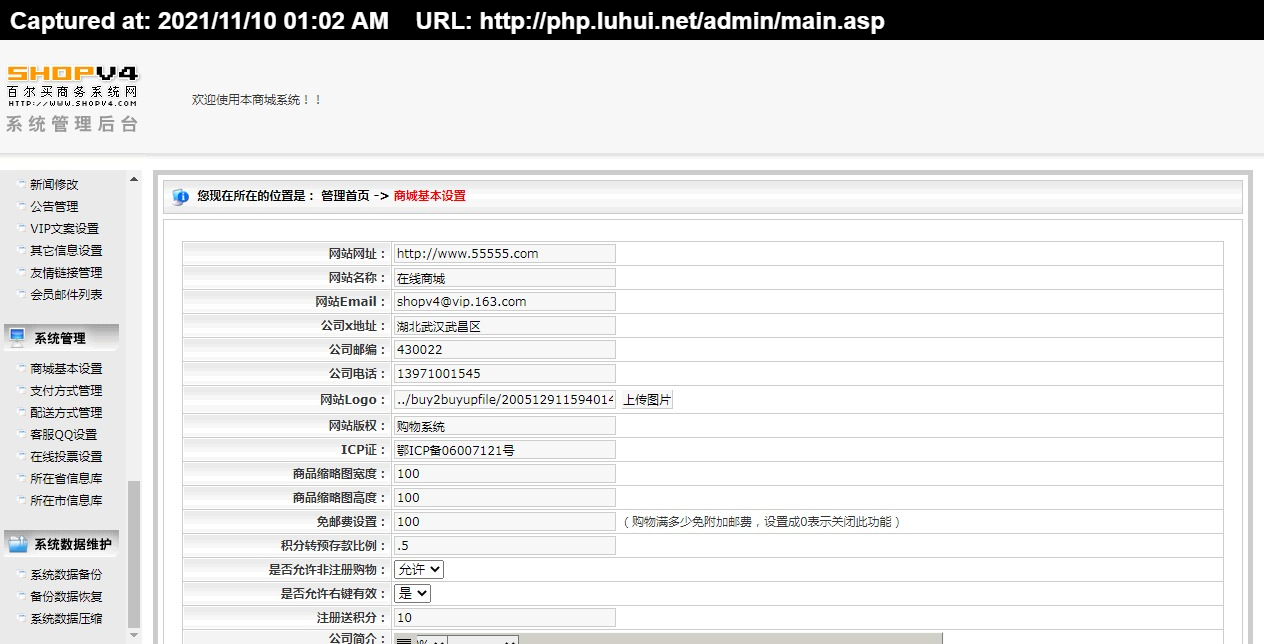Click 管理首页 in the breadcrumb

(x=345, y=196)
